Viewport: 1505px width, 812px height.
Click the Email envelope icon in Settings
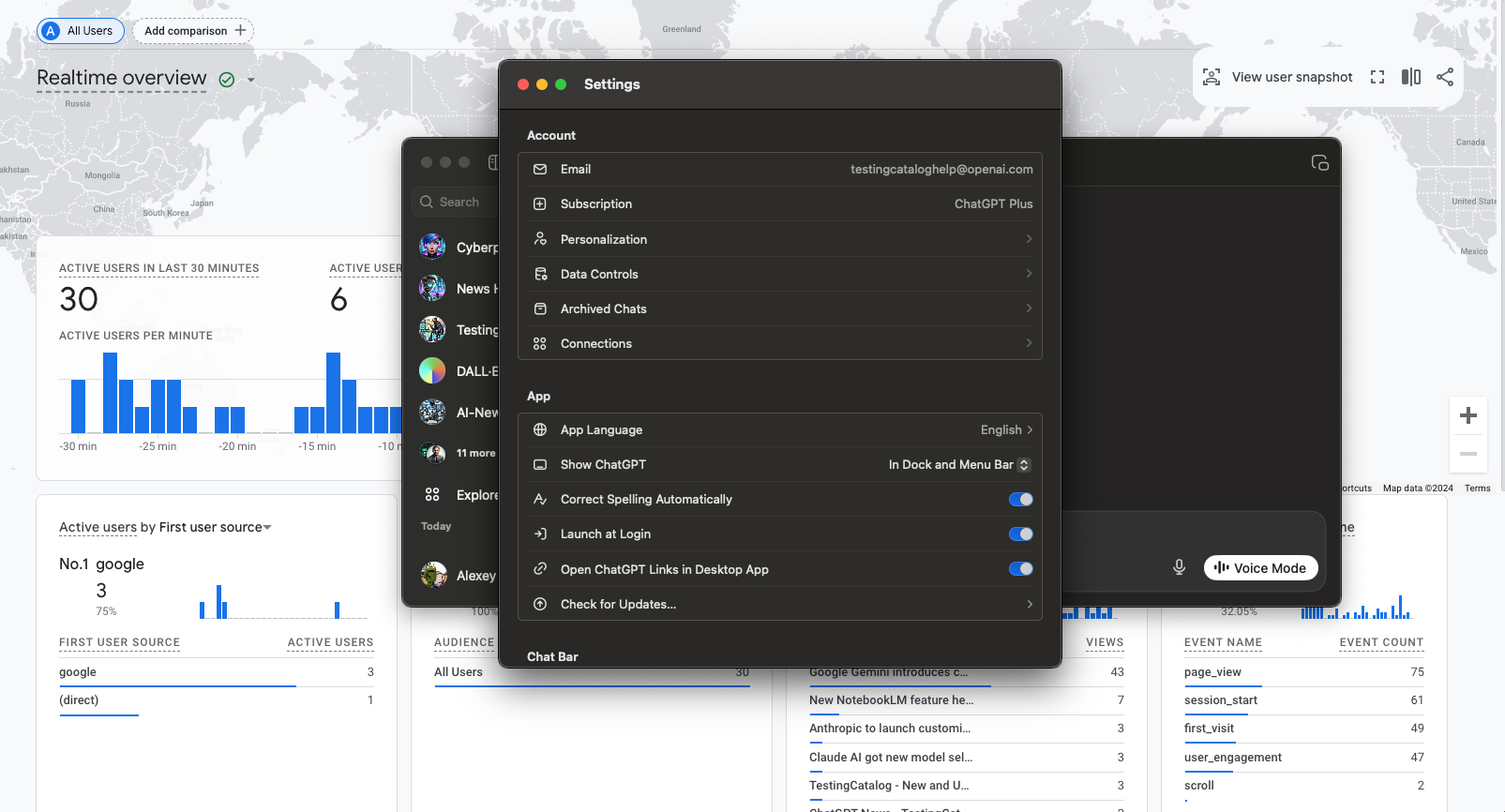tap(540, 170)
